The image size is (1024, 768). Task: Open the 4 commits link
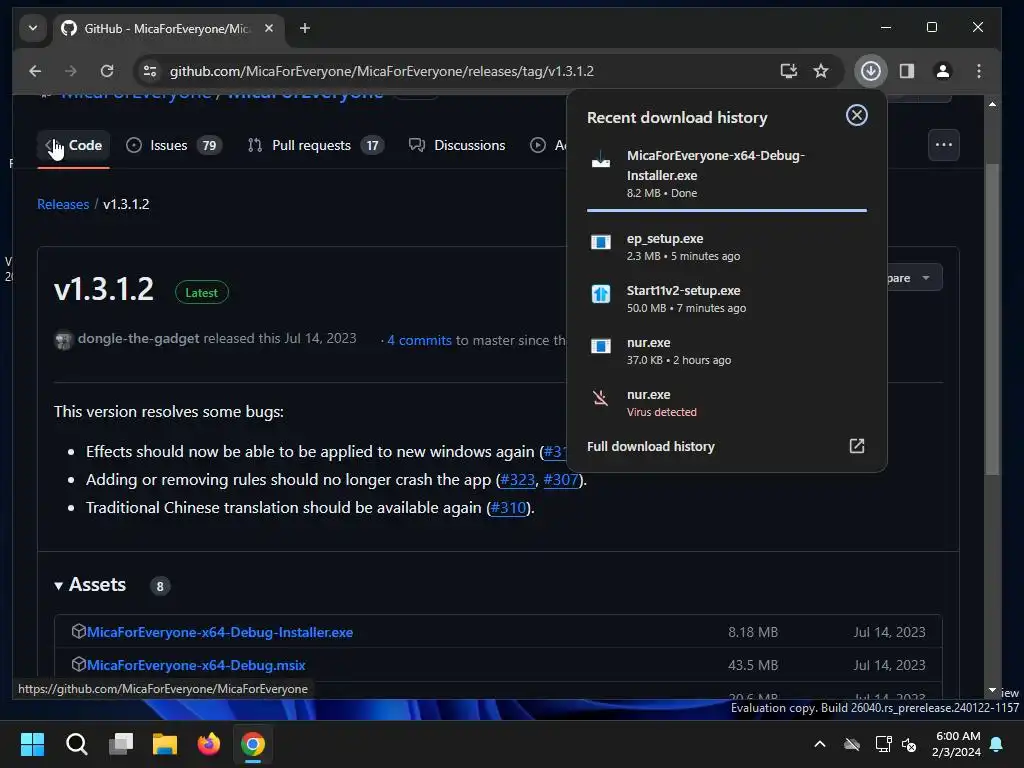pos(419,340)
